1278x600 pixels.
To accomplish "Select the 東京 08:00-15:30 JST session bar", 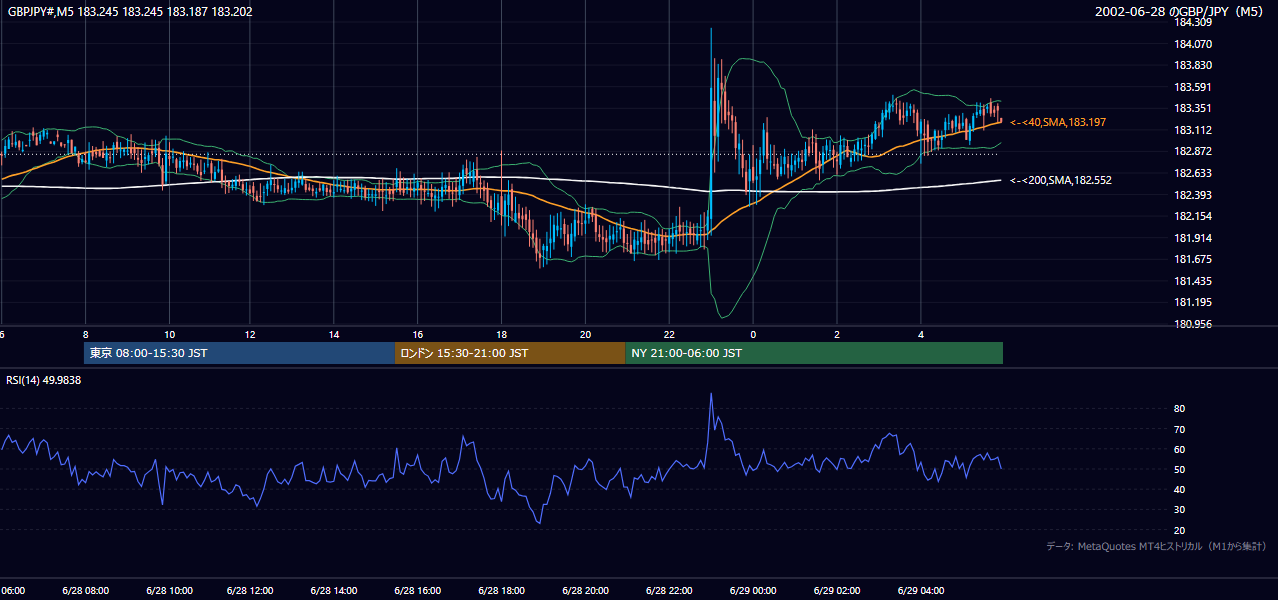I will coord(240,353).
